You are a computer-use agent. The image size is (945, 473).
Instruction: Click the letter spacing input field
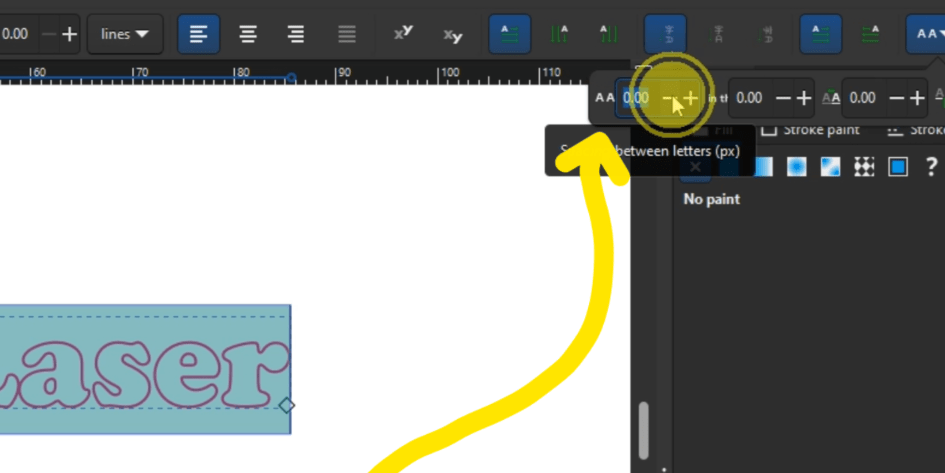[x=636, y=98]
